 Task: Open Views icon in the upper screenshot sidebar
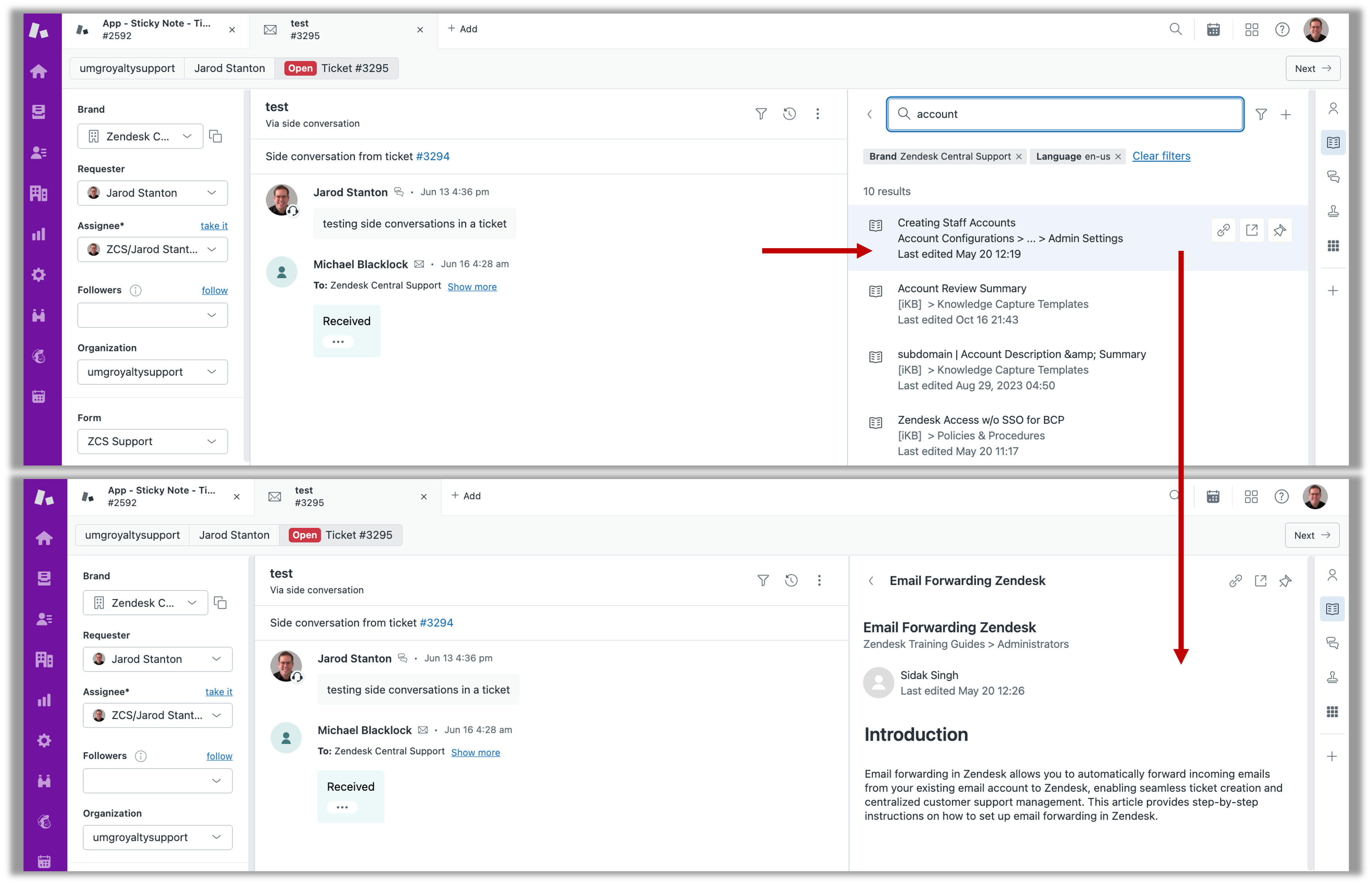tap(38, 112)
